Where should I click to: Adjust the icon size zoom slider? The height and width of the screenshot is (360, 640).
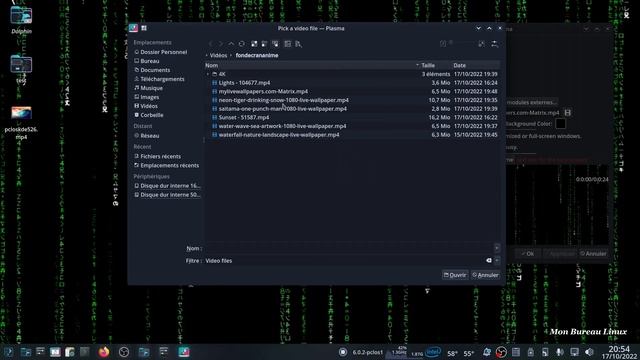[462, 43]
